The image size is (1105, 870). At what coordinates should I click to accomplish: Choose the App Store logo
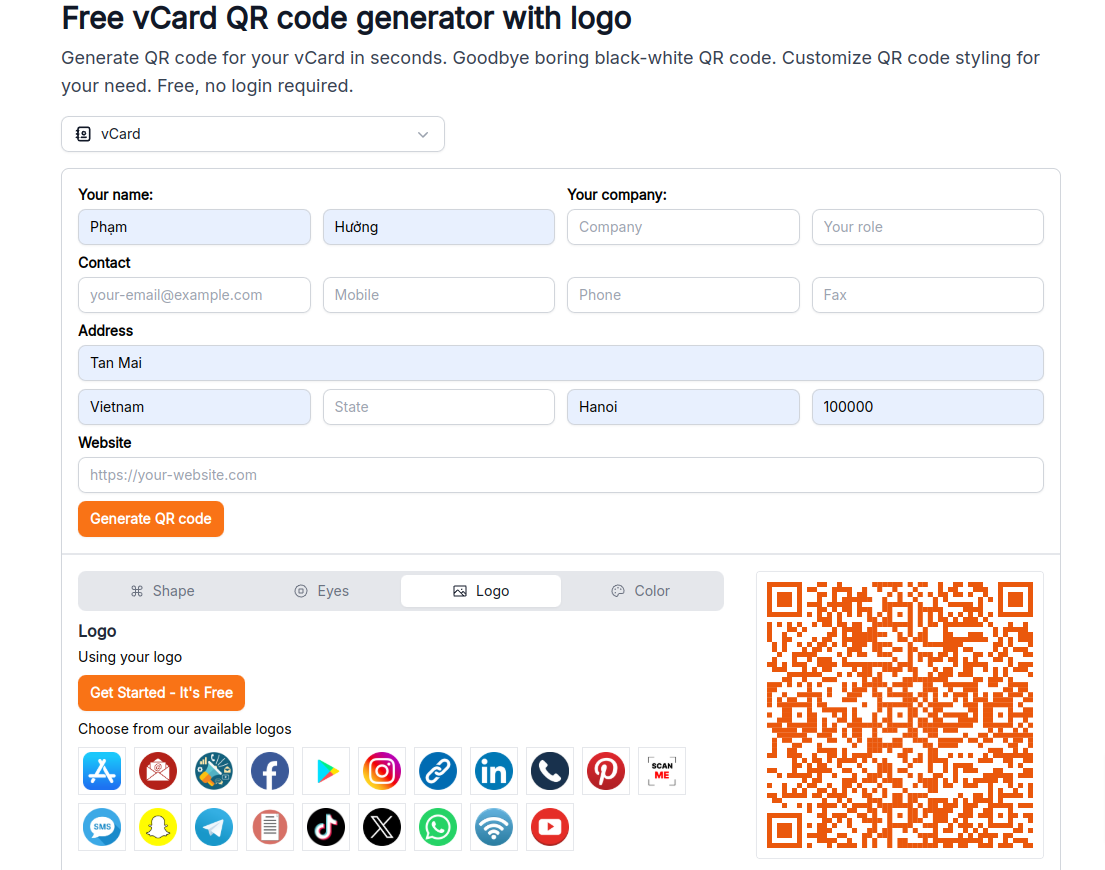click(x=102, y=771)
